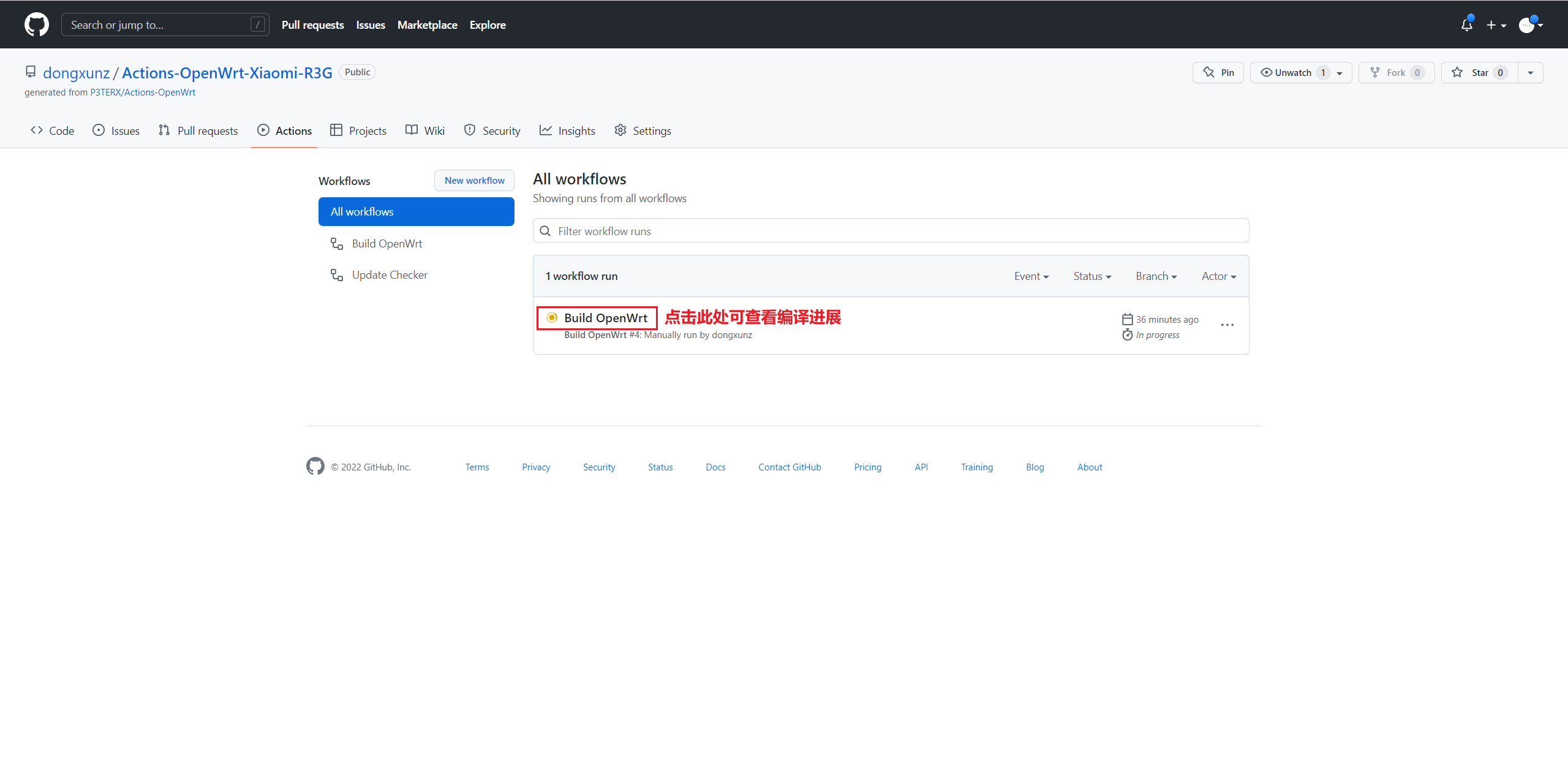Click the Filter workflow runs field
This screenshot has height=773, width=1568.
click(891, 231)
